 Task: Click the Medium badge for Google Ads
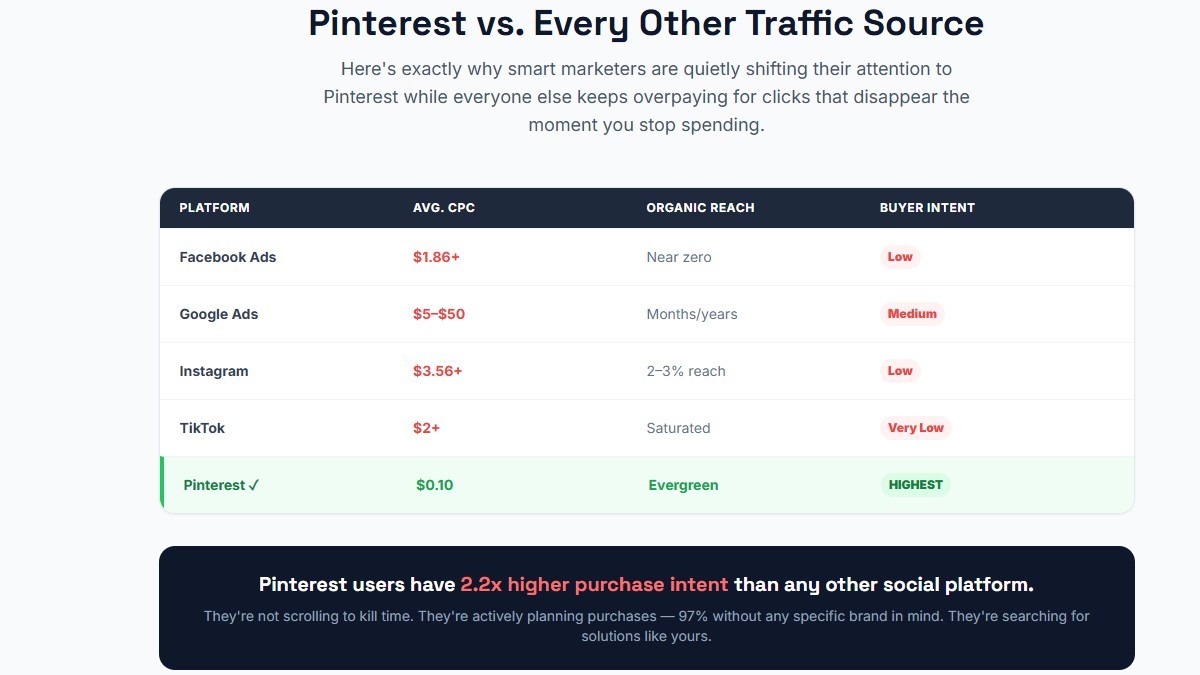(912, 314)
